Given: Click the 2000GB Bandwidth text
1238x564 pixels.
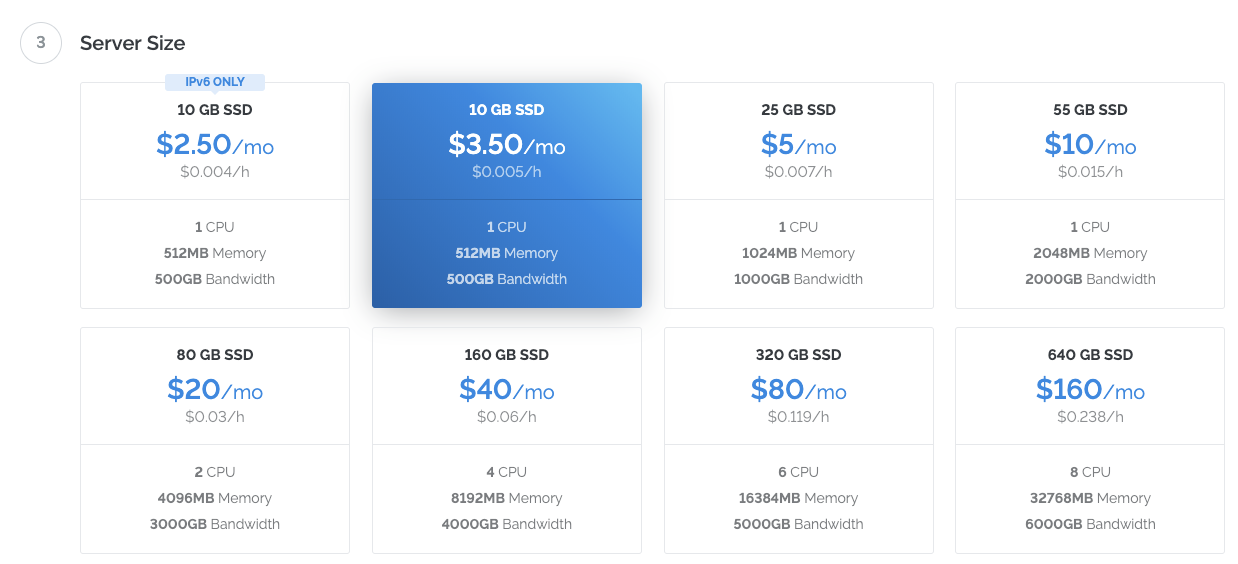Looking at the screenshot, I should (x=1090, y=279).
